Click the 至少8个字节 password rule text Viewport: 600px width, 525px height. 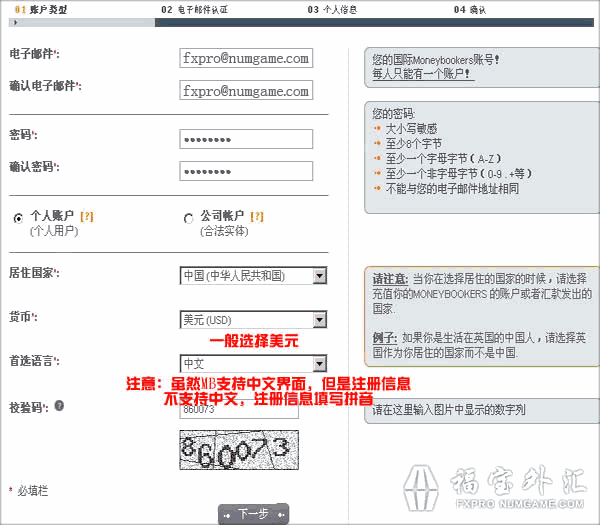coord(414,143)
